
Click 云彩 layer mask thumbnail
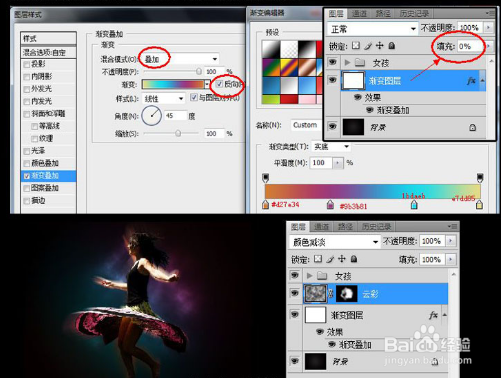[x=347, y=294]
